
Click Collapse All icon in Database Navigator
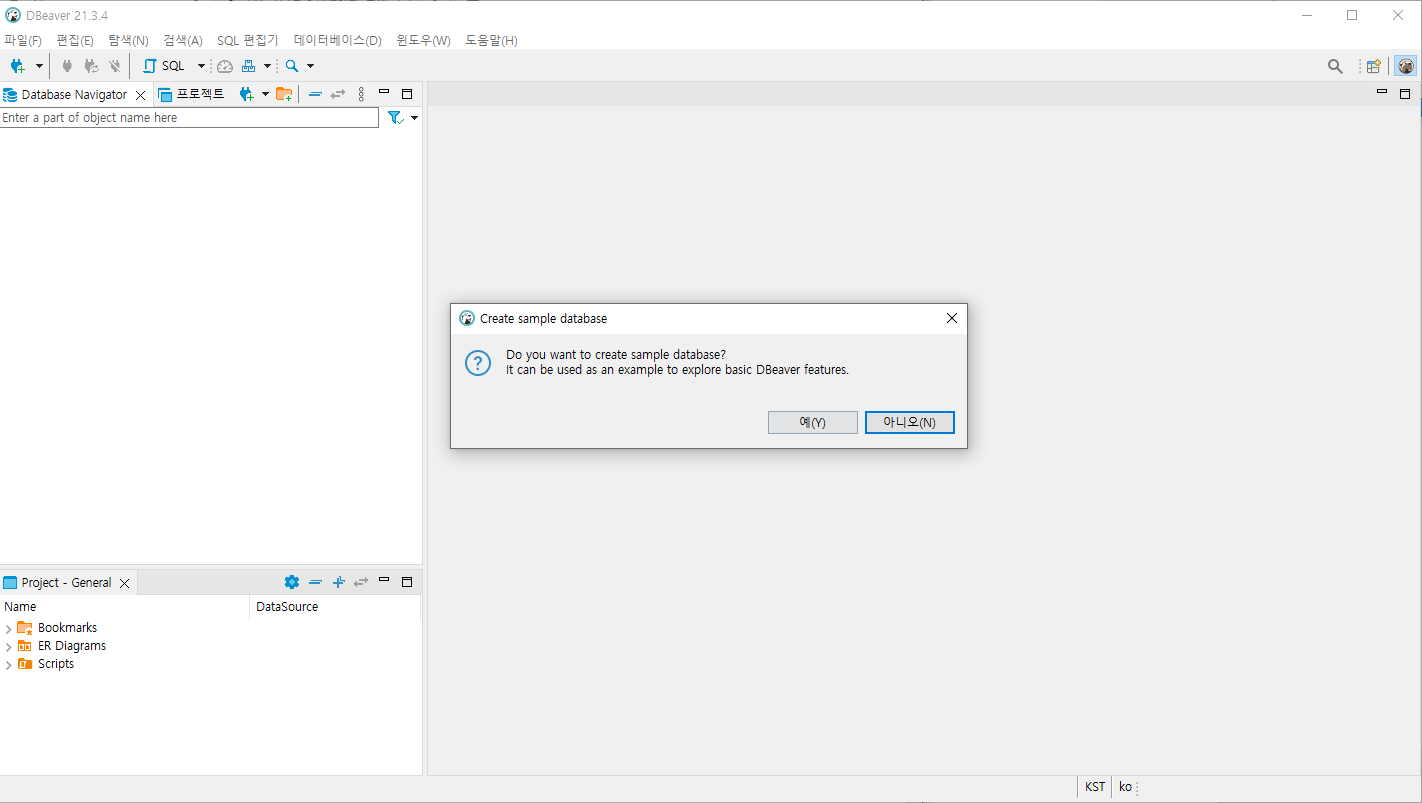[x=315, y=94]
